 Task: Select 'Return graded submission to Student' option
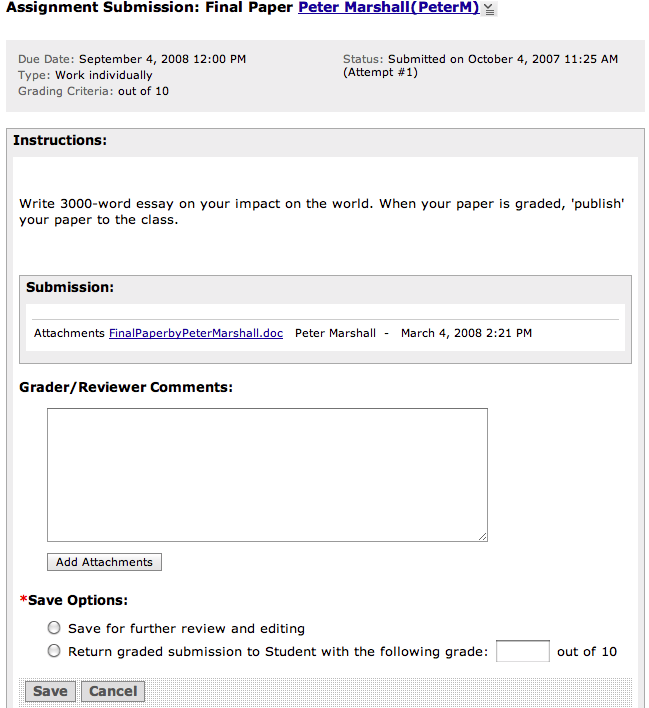[54, 651]
